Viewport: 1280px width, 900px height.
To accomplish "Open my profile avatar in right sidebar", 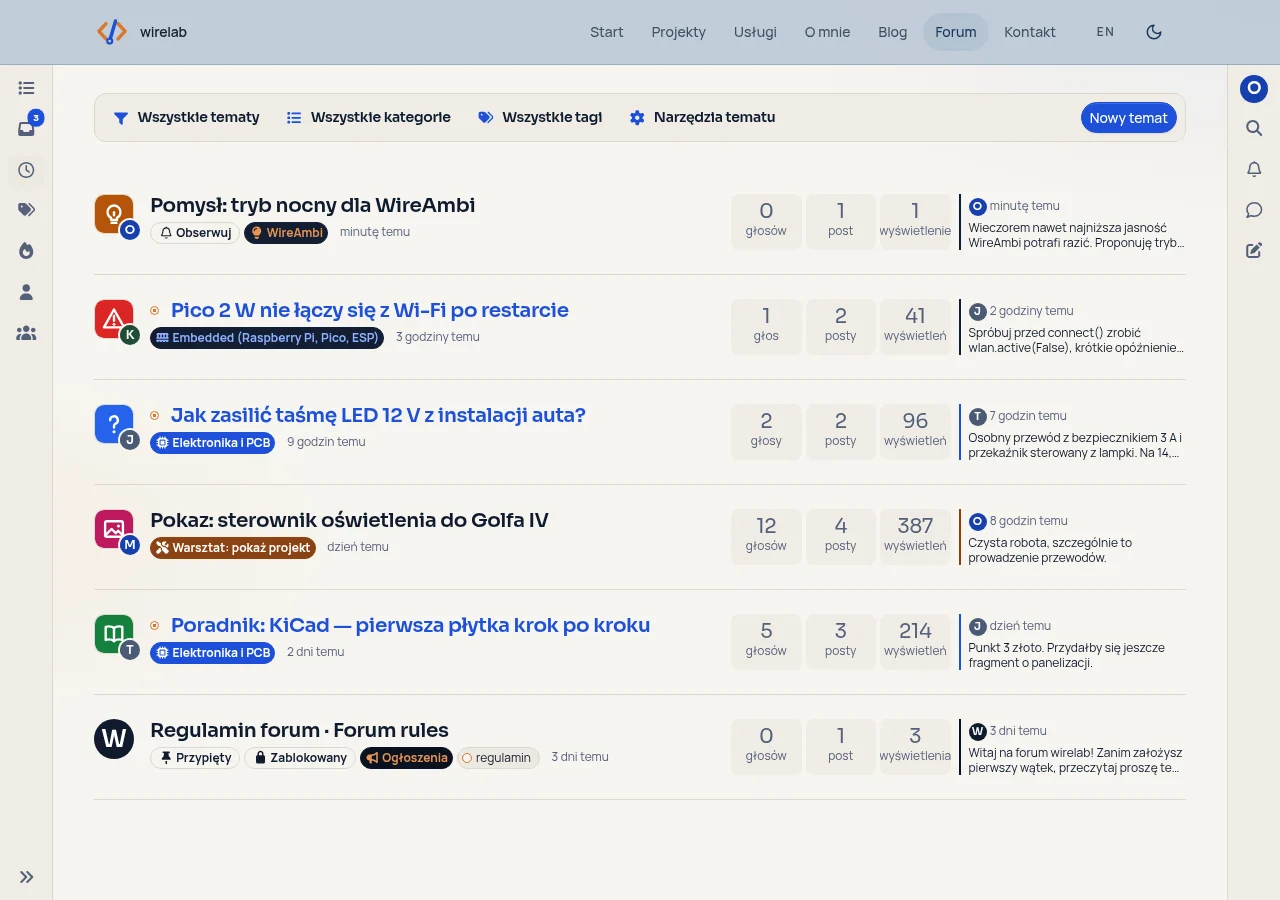I will click(x=1254, y=88).
